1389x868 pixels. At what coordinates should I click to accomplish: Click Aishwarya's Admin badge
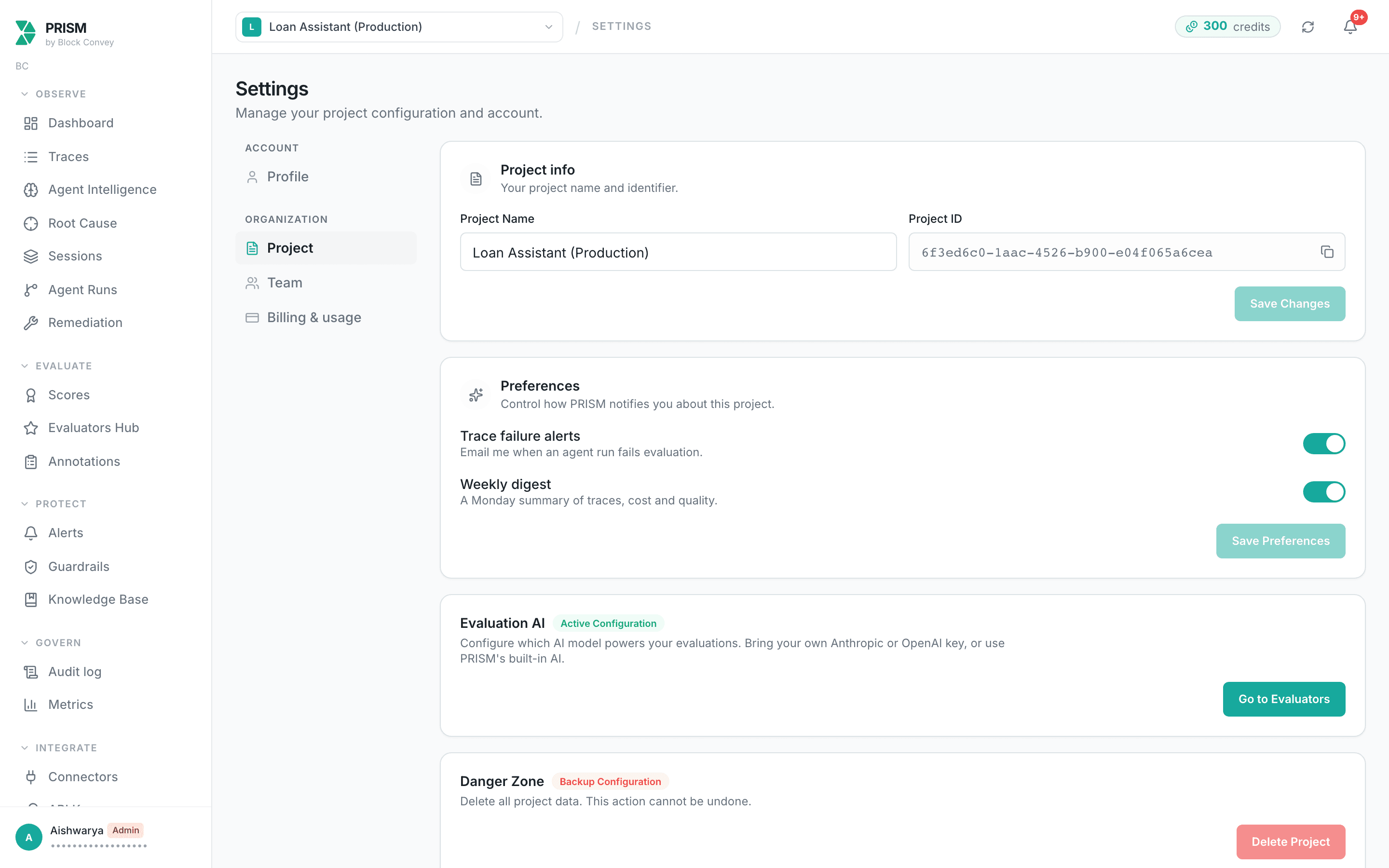[126, 831]
